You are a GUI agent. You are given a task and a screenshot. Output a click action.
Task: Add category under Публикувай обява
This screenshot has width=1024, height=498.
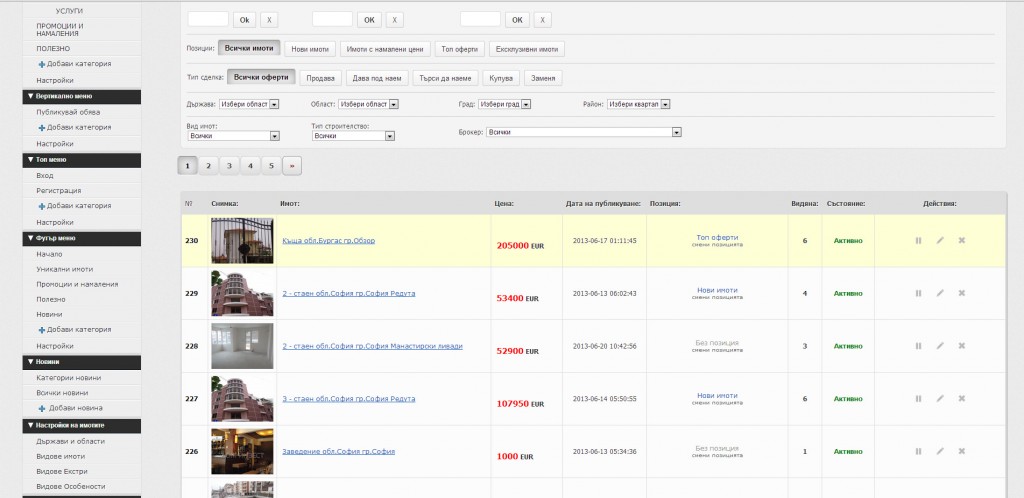point(74,127)
